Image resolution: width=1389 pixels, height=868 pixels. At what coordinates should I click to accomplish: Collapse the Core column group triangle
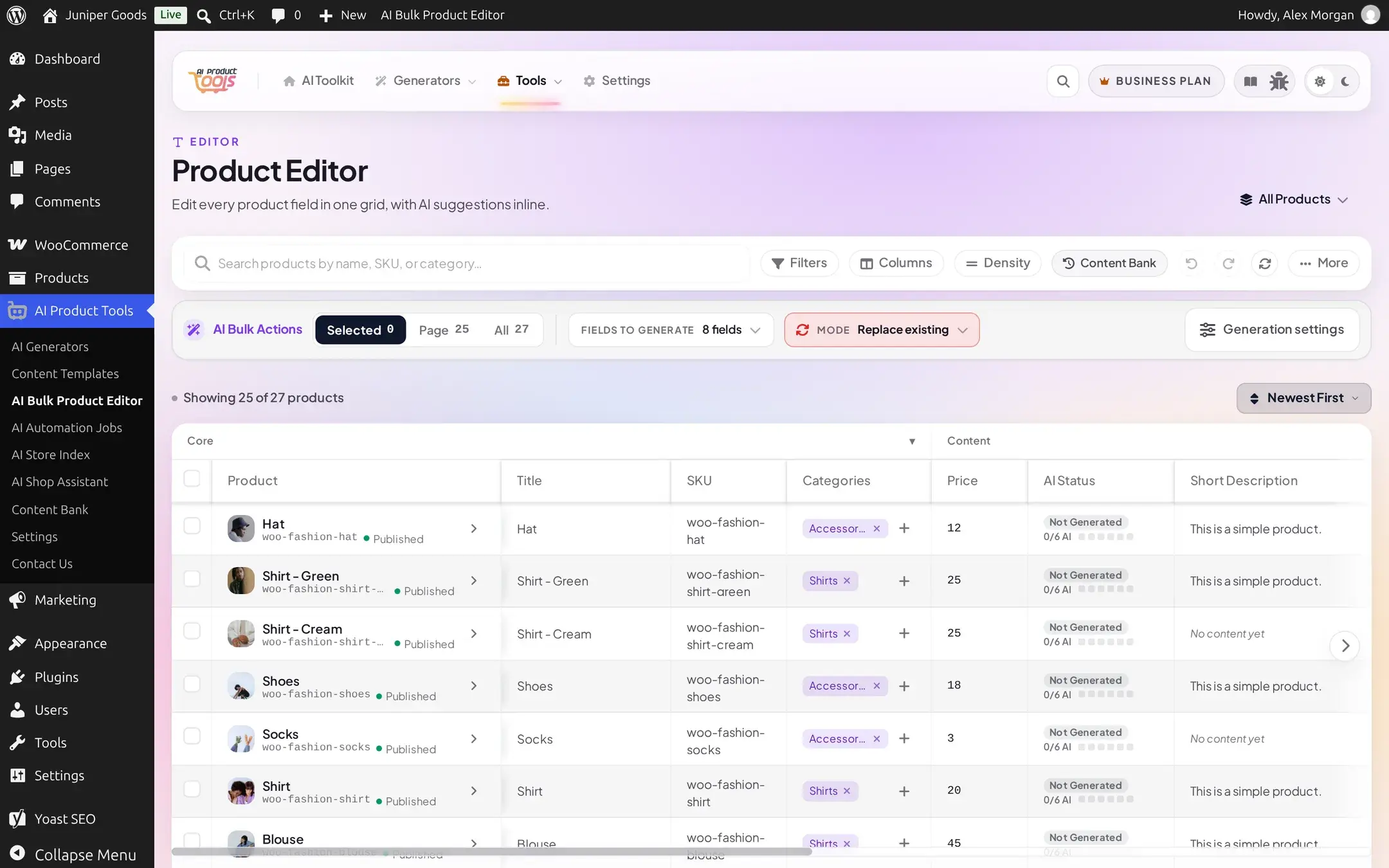(x=912, y=441)
